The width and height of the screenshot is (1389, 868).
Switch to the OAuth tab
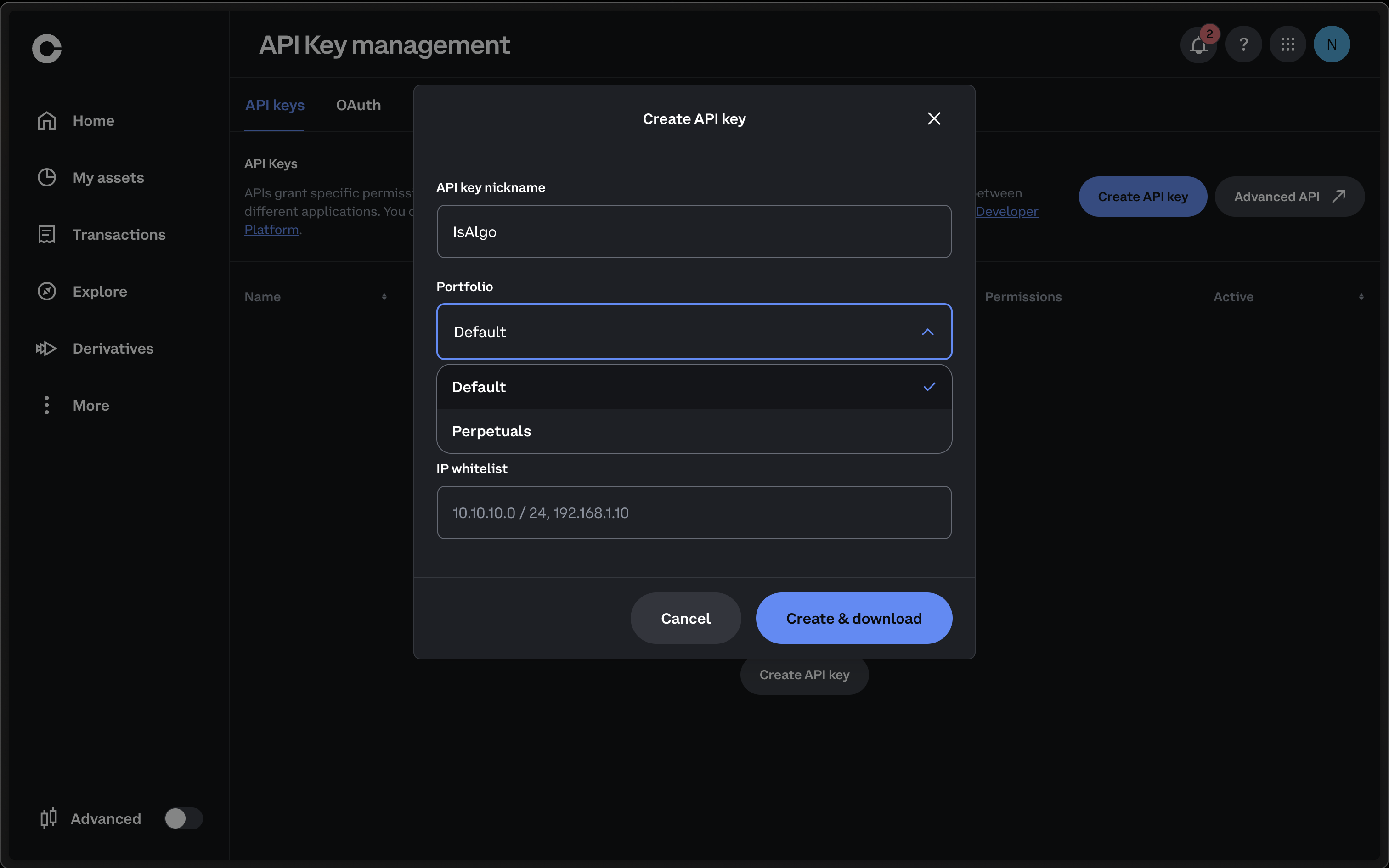coord(358,105)
